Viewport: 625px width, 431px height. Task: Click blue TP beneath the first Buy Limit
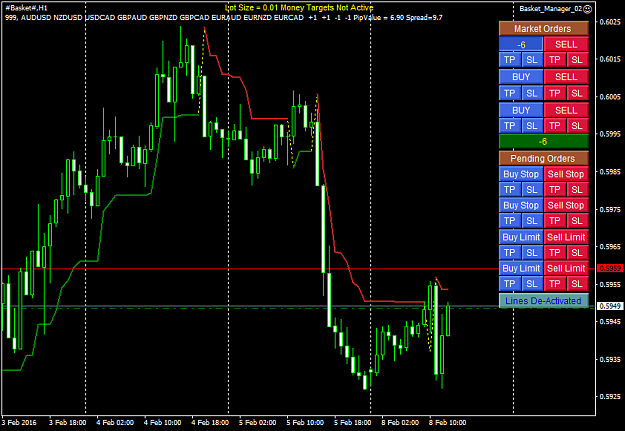pyautogui.click(x=509, y=253)
